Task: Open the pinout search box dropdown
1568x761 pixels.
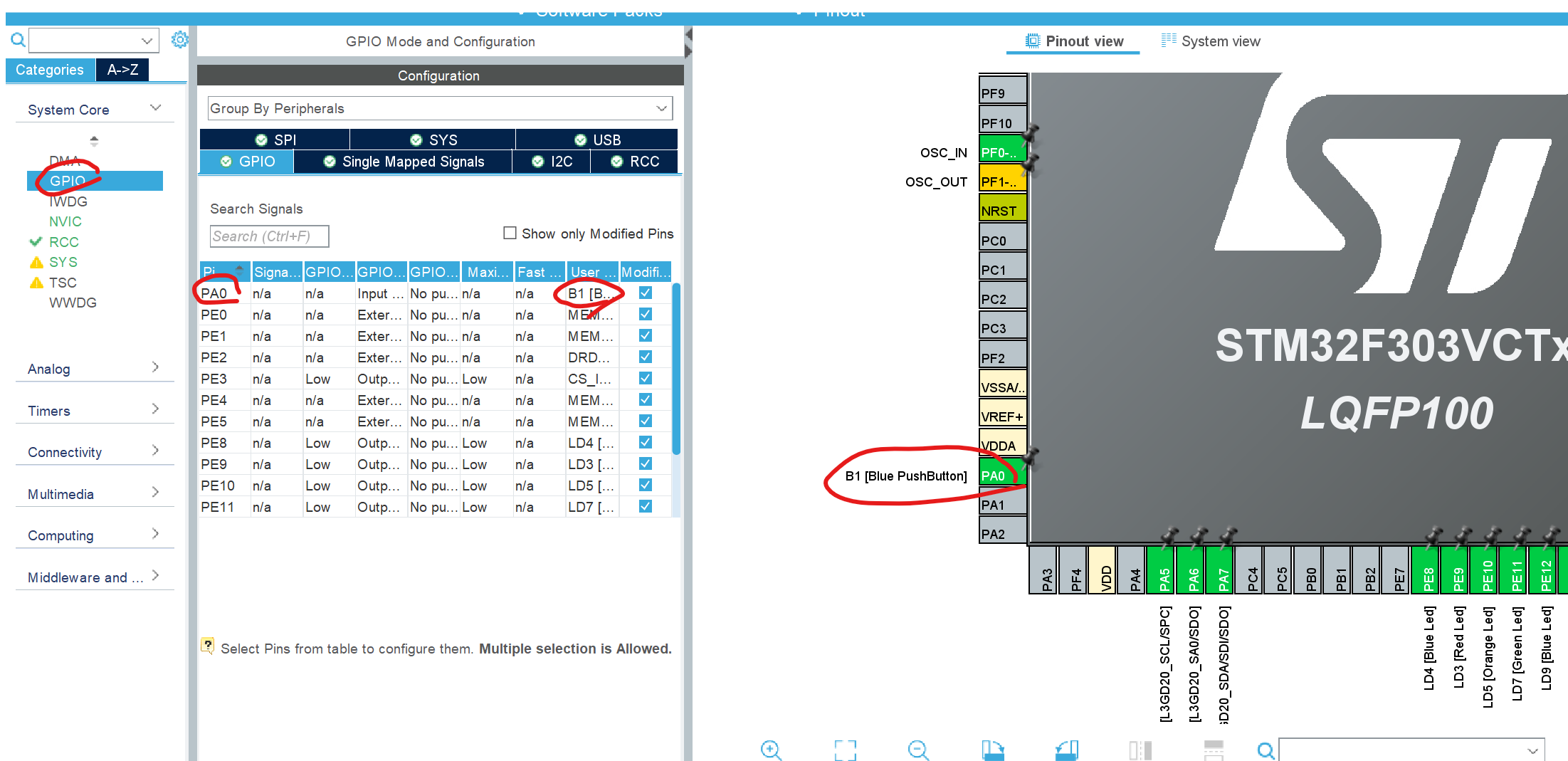Action: coord(1533,751)
